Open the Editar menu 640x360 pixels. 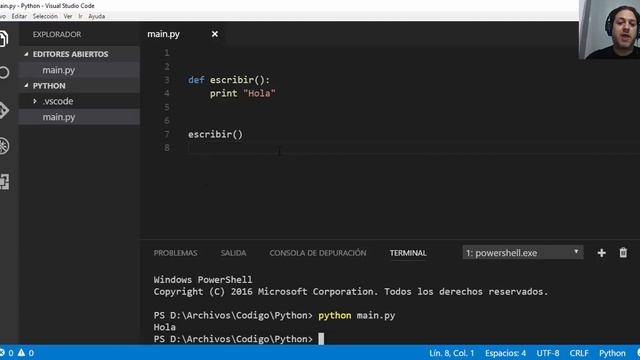pos(19,16)
